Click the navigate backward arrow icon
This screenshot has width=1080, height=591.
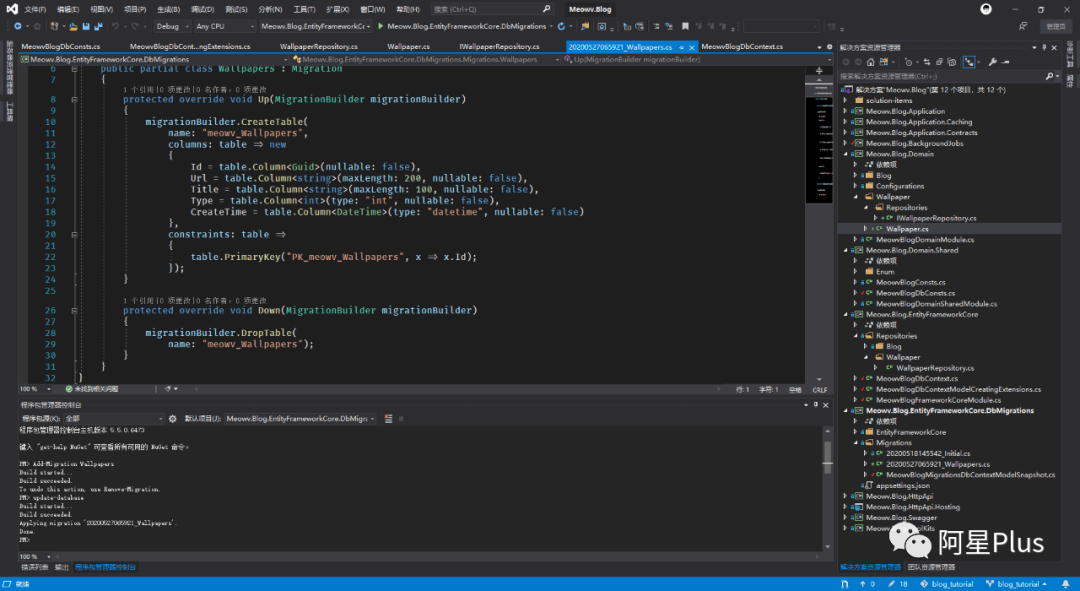click(x=18, y=26)
